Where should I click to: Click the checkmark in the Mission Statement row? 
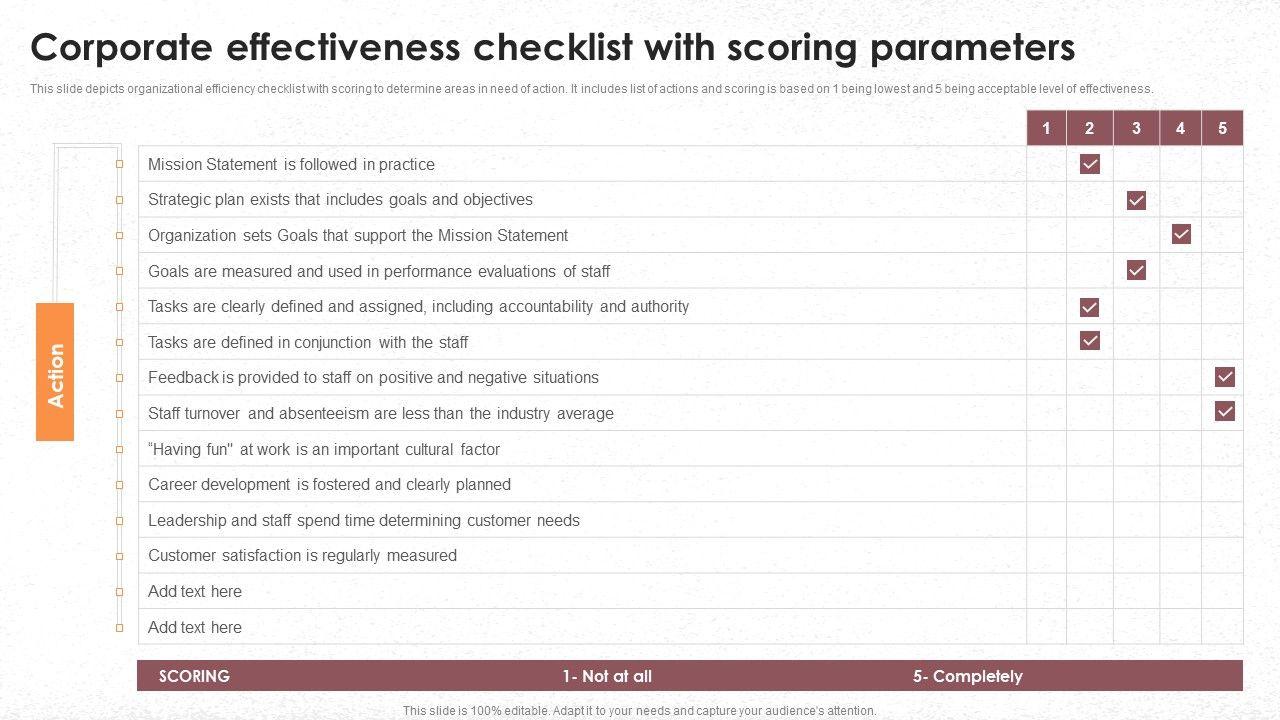[1090, 164]
